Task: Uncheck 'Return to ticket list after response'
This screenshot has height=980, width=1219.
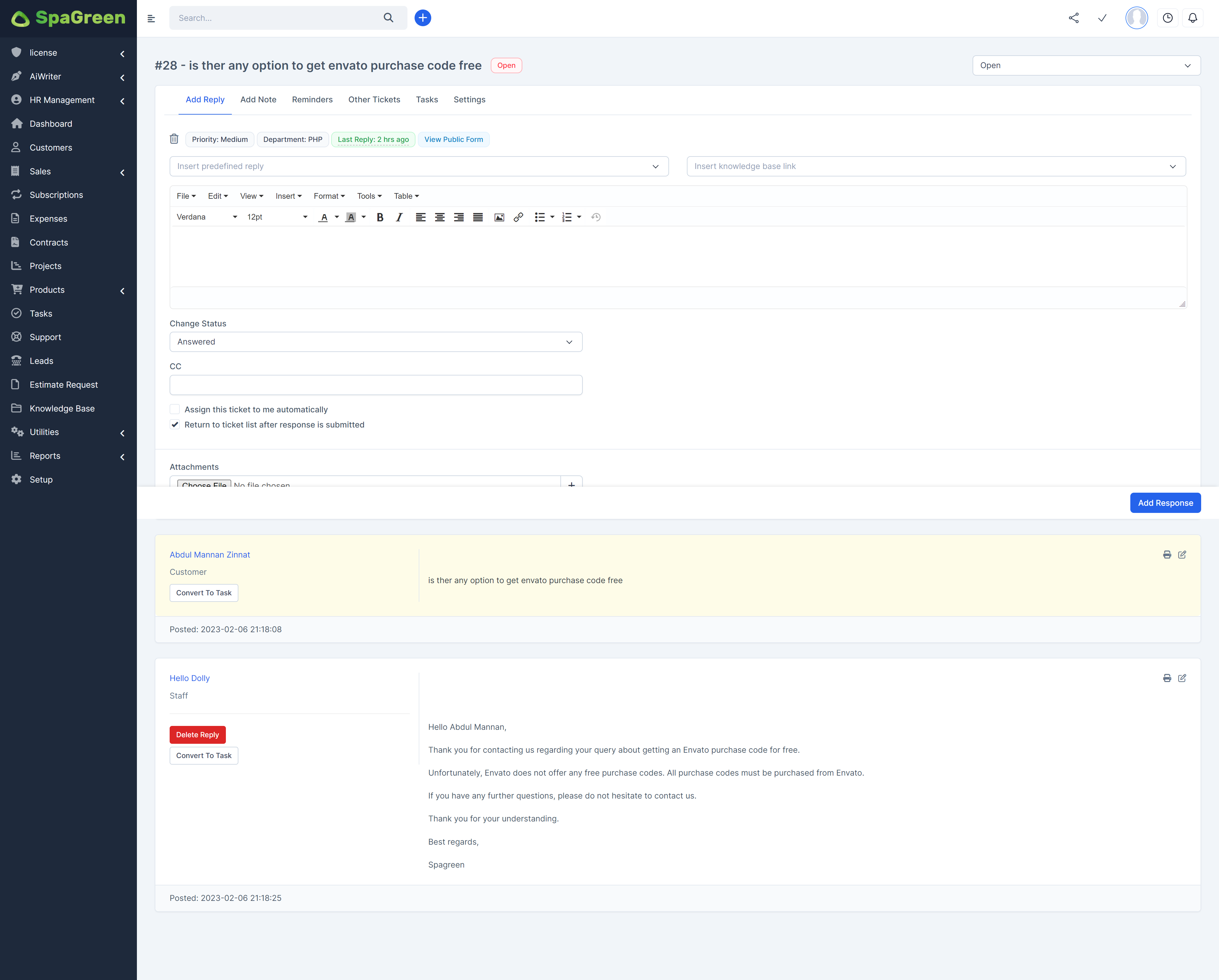Action: coord(175,425)
